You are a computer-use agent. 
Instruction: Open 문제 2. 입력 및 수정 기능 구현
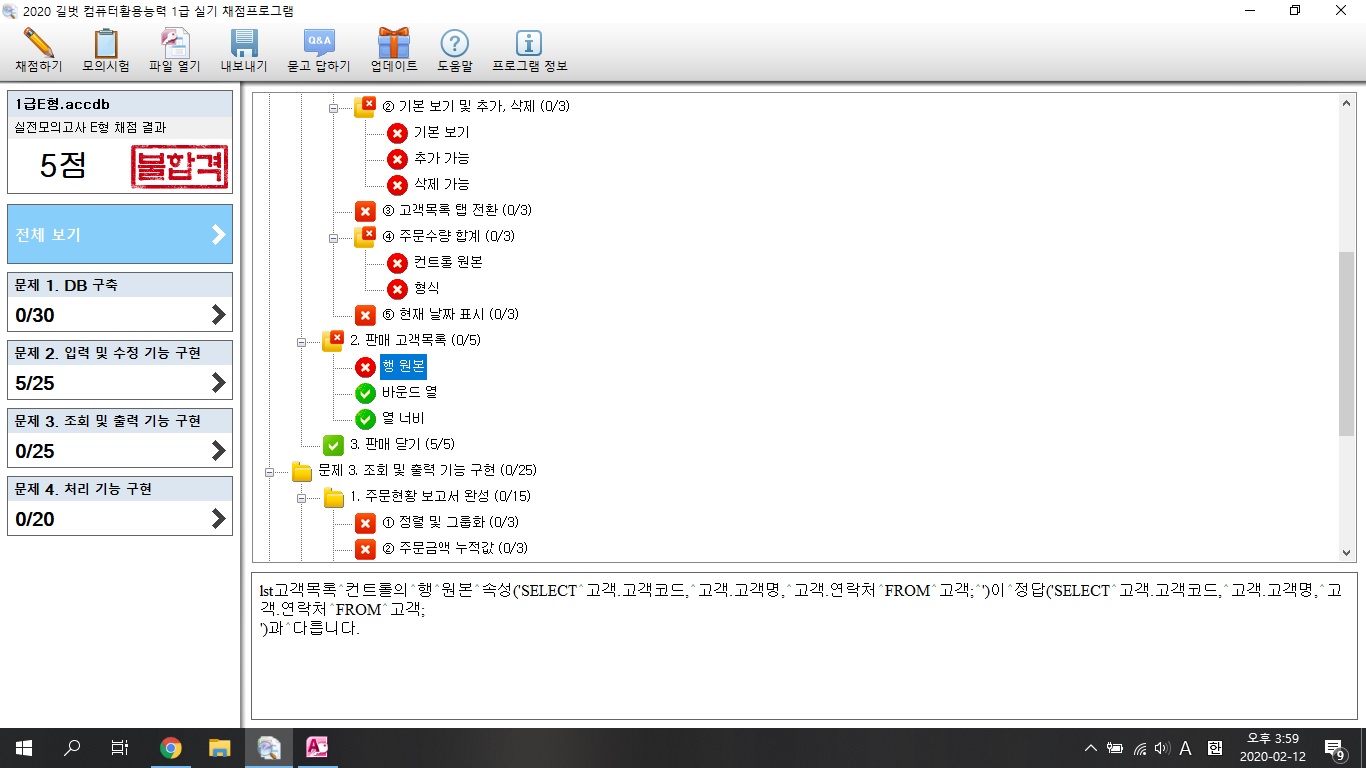pyautogui.click(x=120, y=370)
